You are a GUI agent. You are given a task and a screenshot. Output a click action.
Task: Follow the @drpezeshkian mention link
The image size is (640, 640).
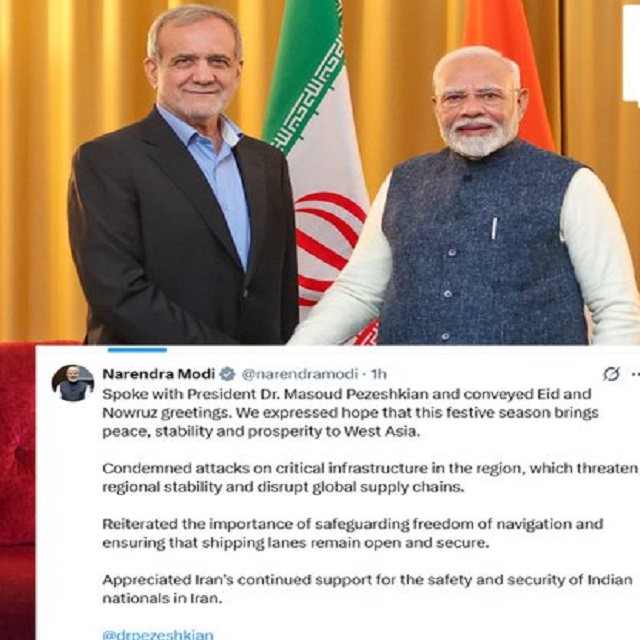(x=158, y=635)
